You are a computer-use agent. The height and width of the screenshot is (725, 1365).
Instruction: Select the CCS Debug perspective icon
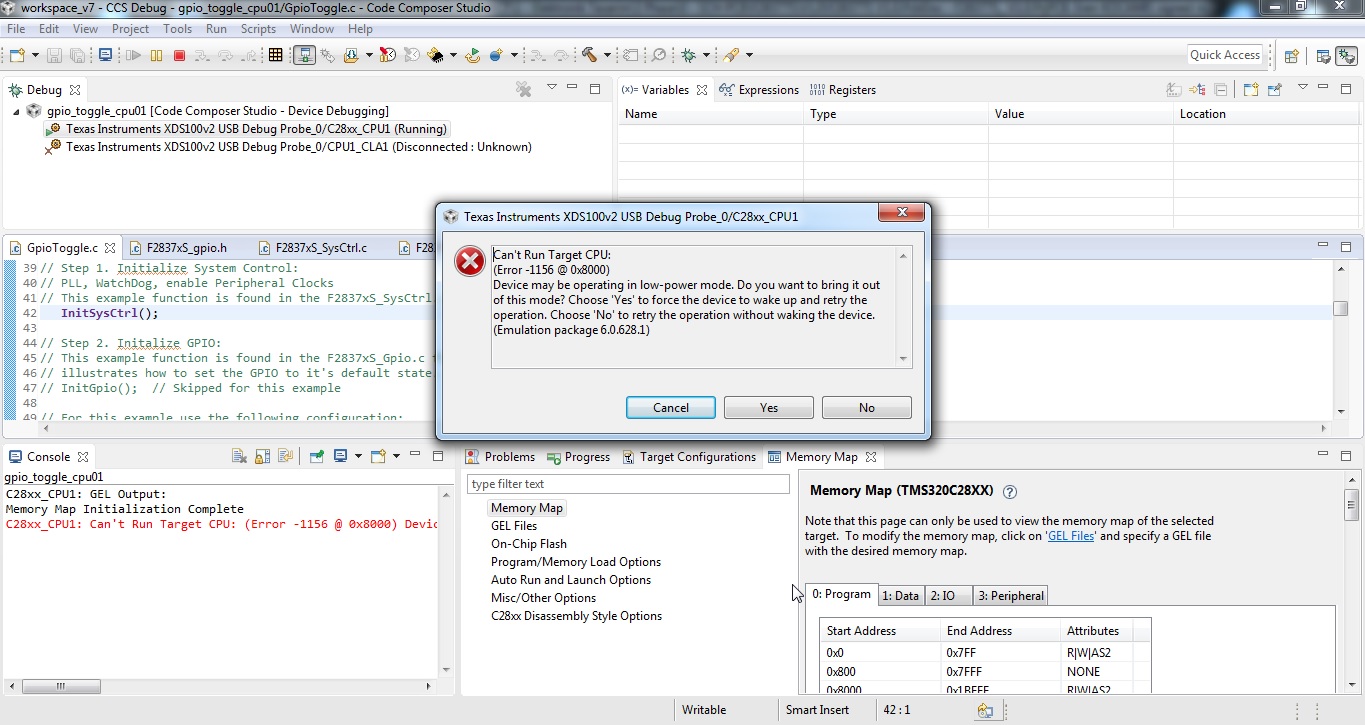click(x=1346, y=56)
